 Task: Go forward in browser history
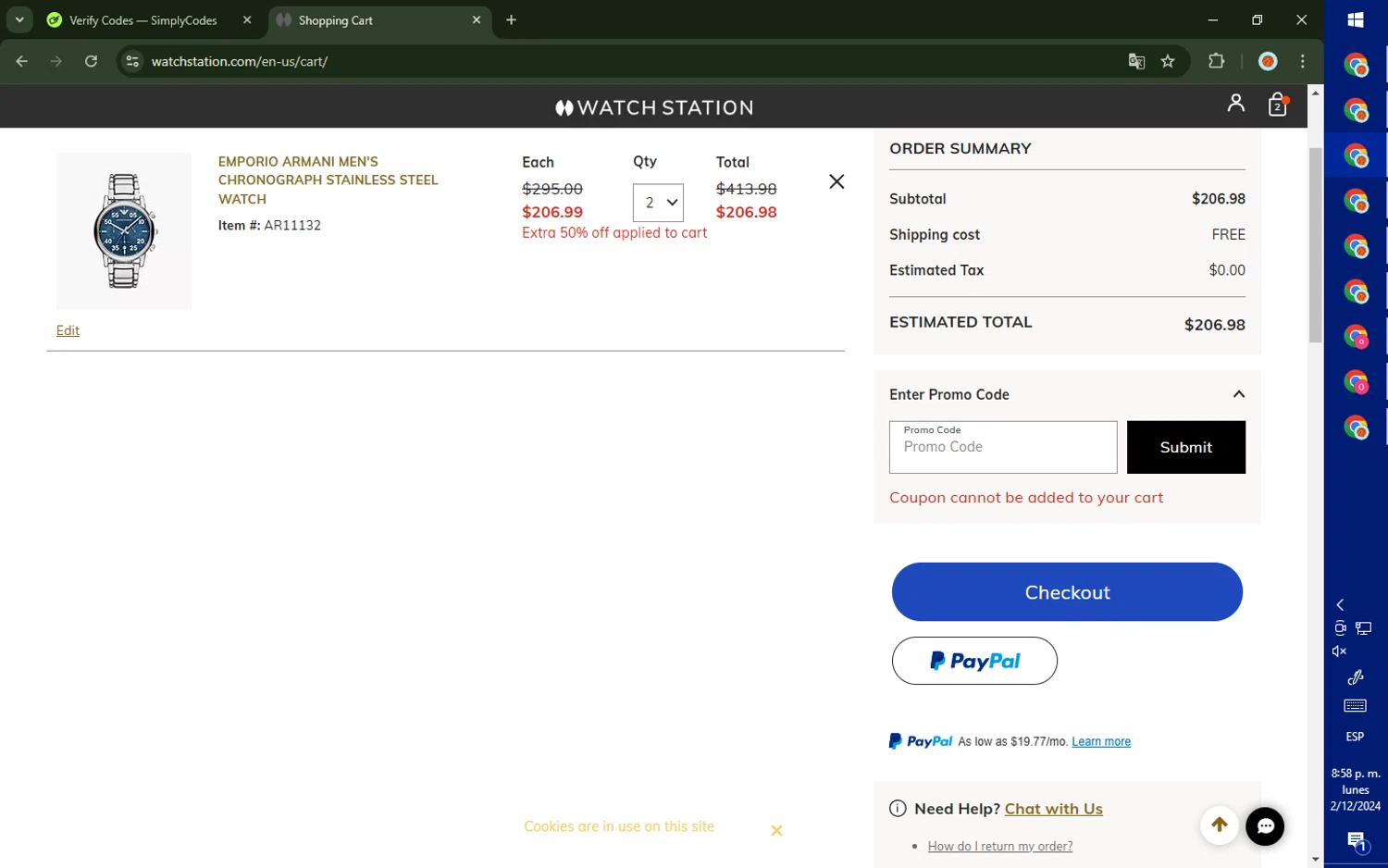click(x=56, y=61)
